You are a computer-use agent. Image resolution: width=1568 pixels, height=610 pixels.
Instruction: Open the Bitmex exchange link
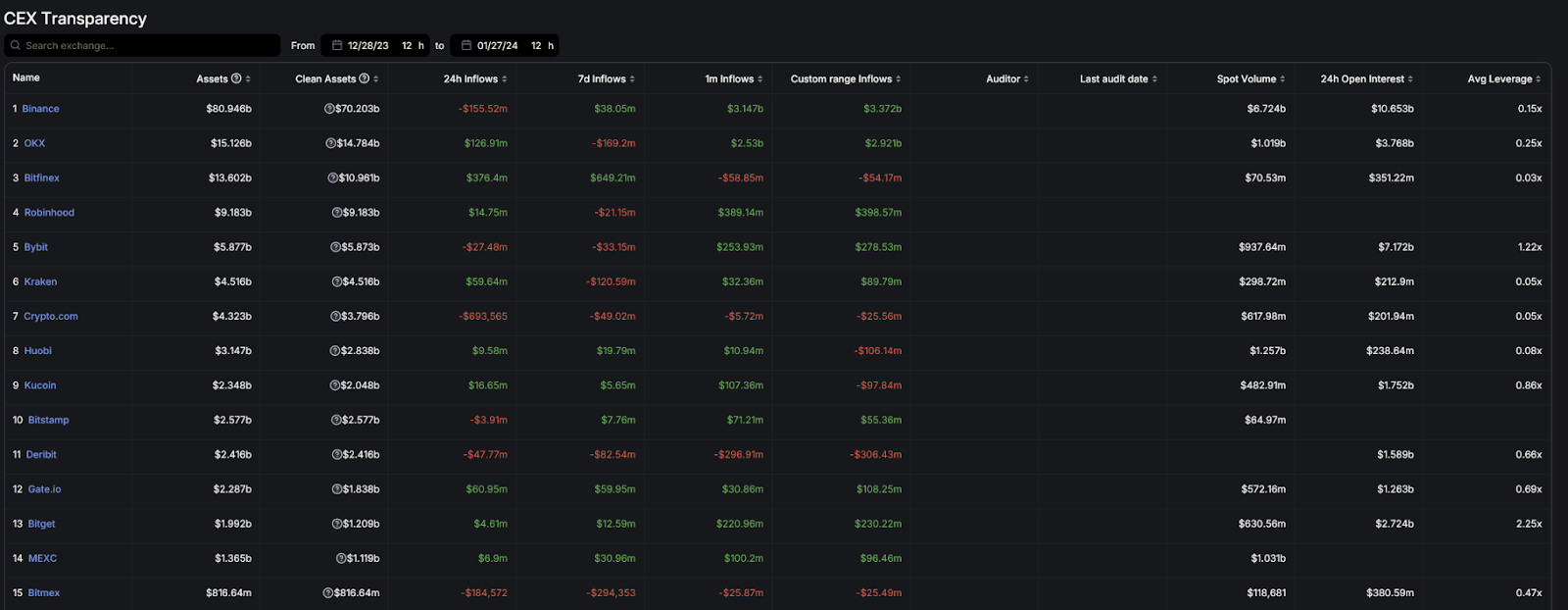pos(44,593)
